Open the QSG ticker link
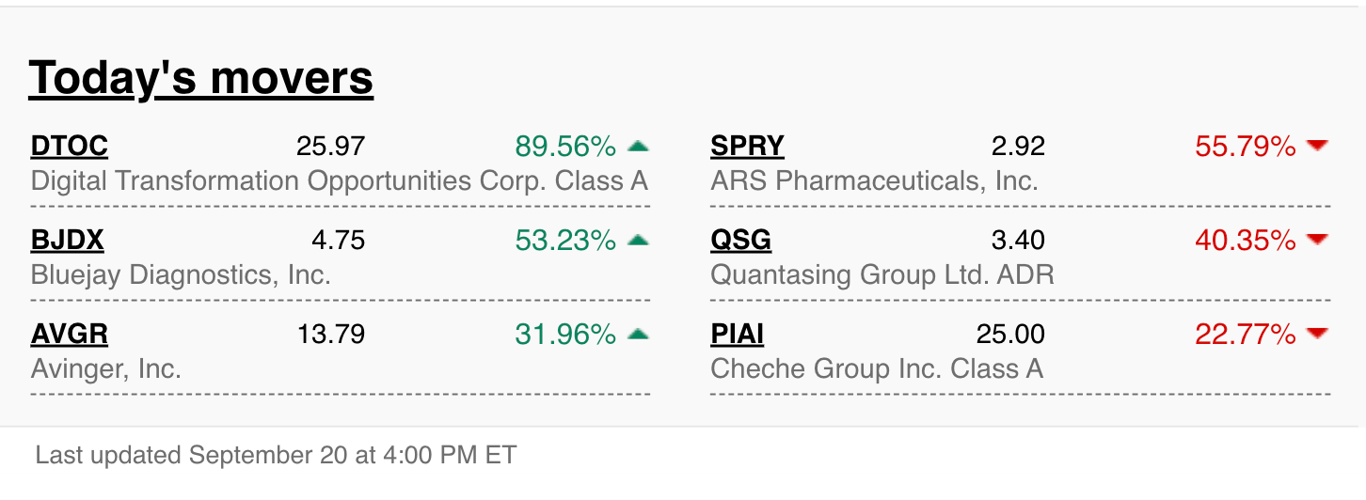1366x500 pixels. [741, 240]
